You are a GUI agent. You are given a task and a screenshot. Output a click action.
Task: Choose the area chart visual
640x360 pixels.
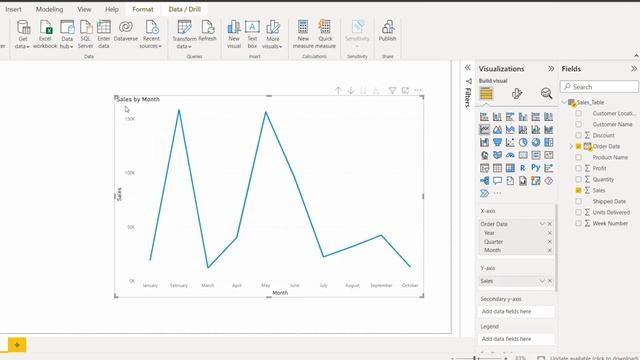[497, 129]
